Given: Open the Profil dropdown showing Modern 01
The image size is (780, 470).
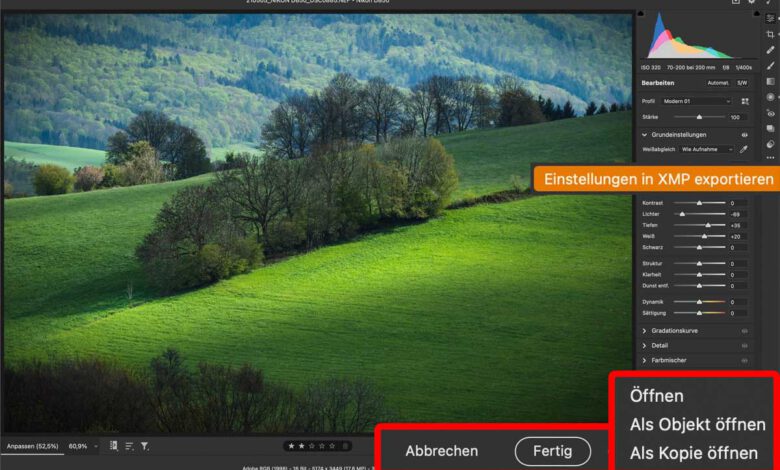Looking at the screenshot, I should pos(697,101).
